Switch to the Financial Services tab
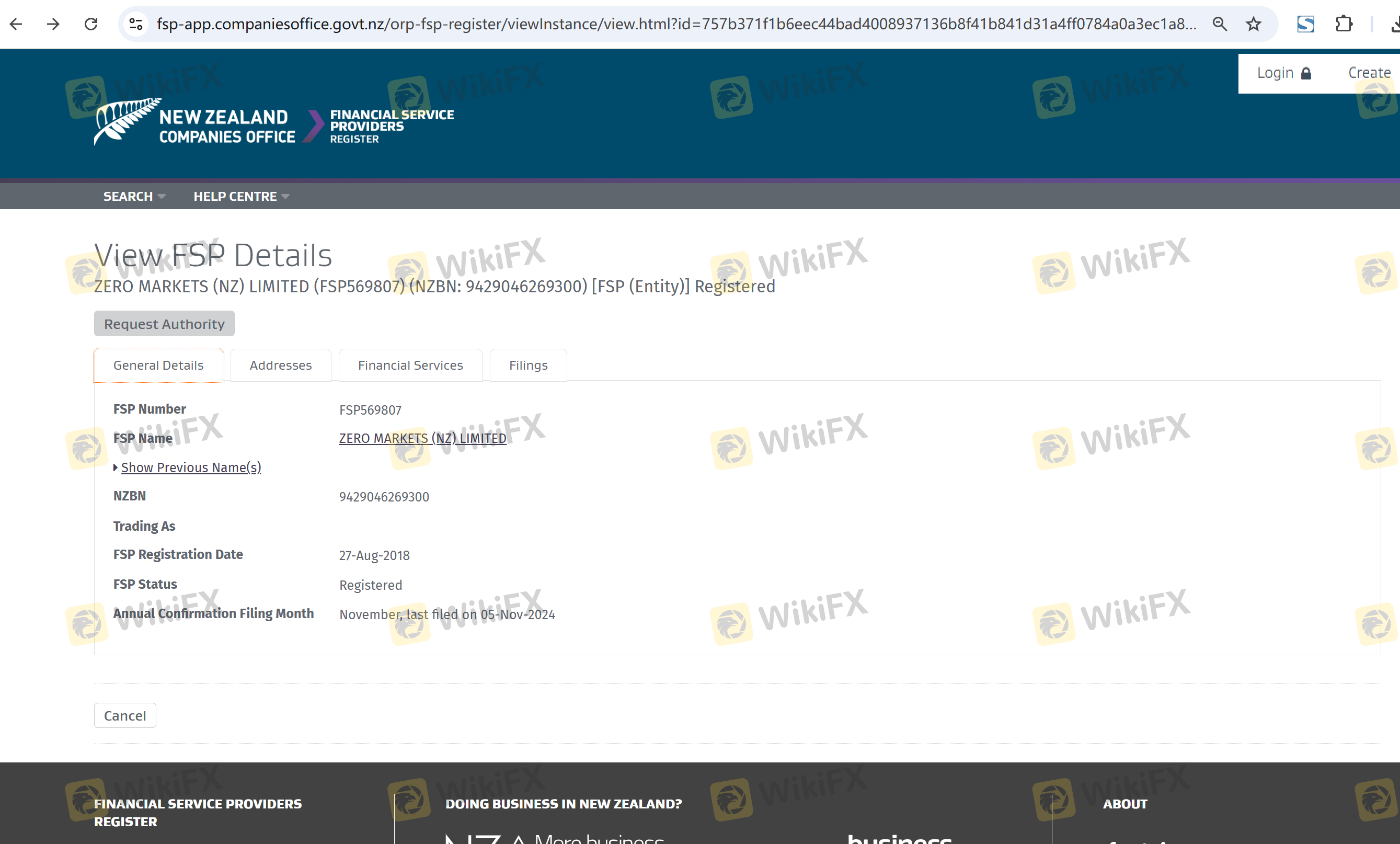The width and height of the screenshot is (1400, 844). pyautogui.click(x=410, y=366)
